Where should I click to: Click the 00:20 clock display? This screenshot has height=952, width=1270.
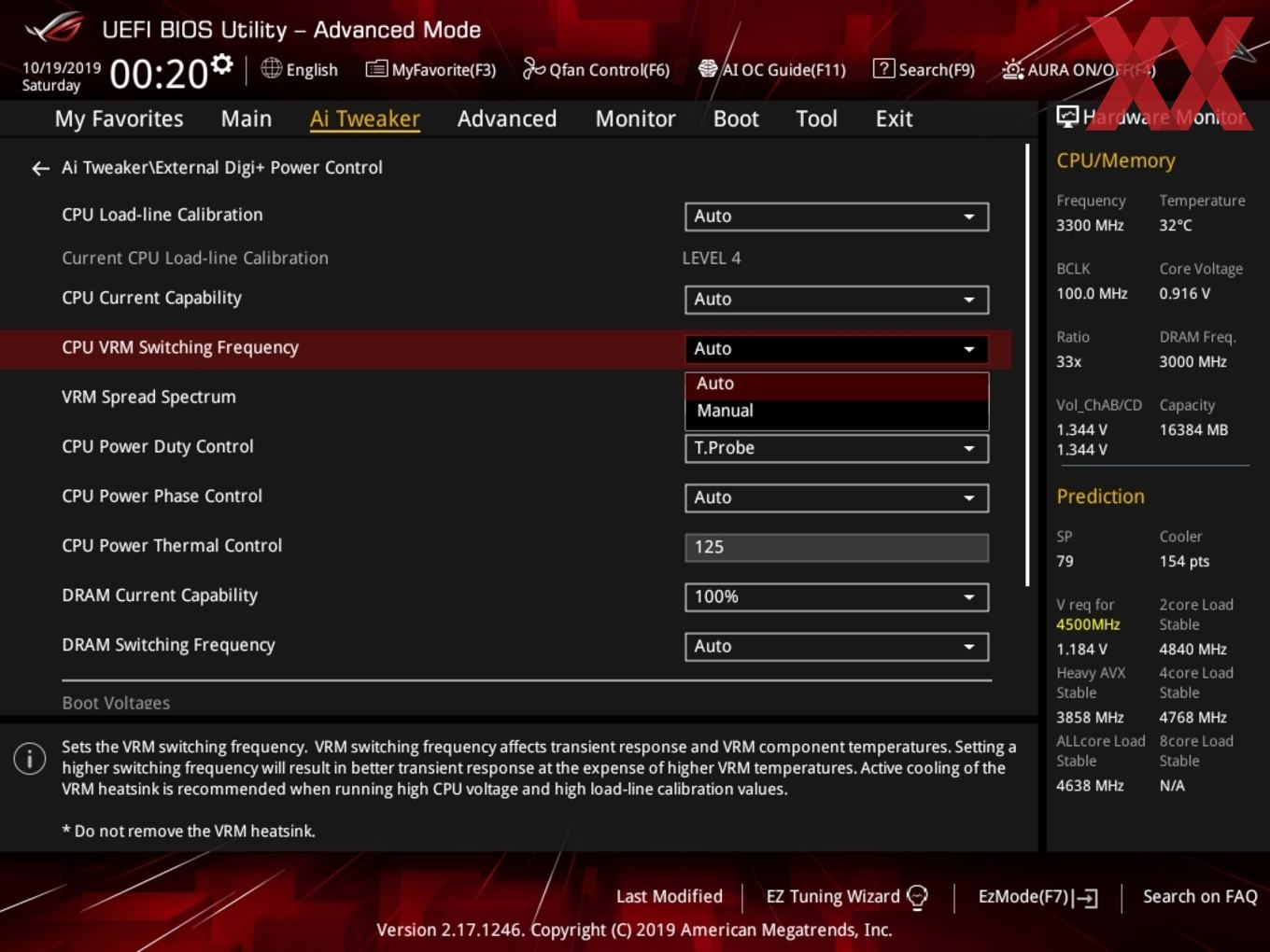[159, 74]
